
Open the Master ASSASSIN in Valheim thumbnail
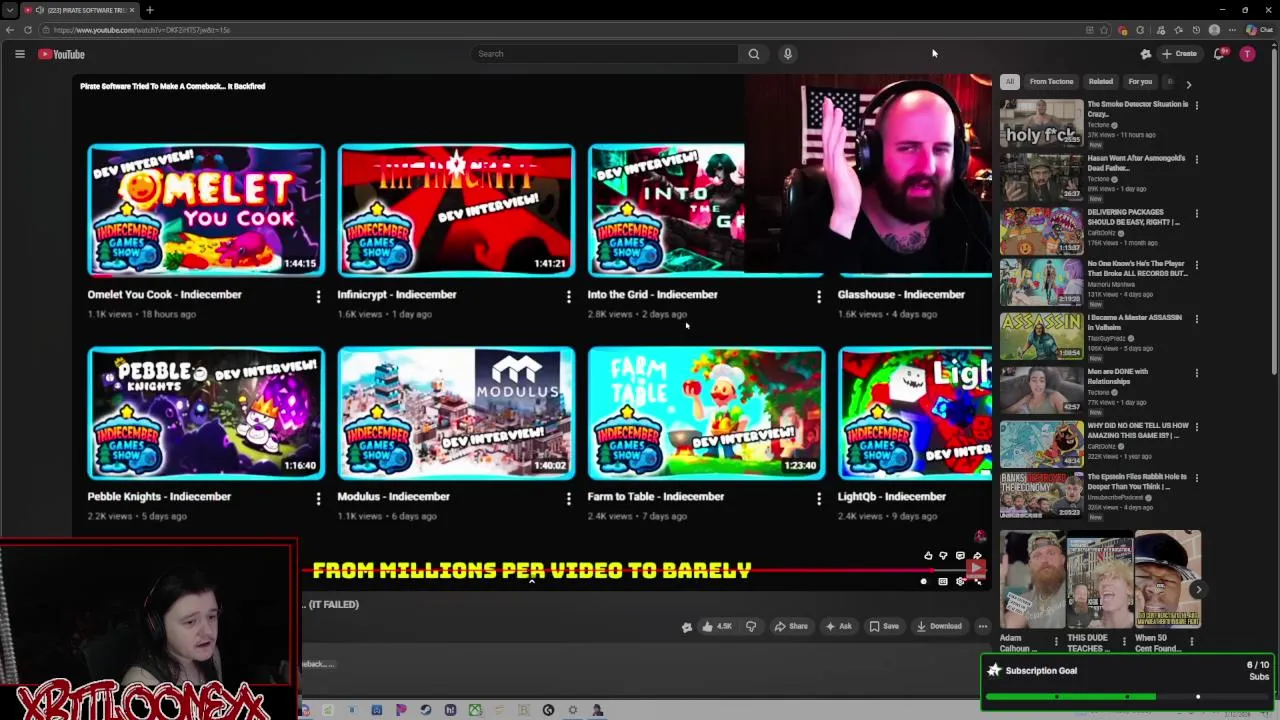[1041, 336]
